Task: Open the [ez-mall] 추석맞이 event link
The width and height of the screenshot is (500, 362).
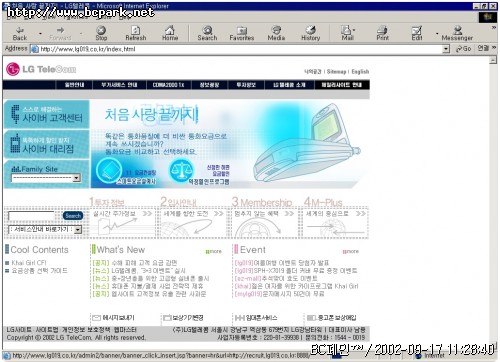Action: point(276,278)
